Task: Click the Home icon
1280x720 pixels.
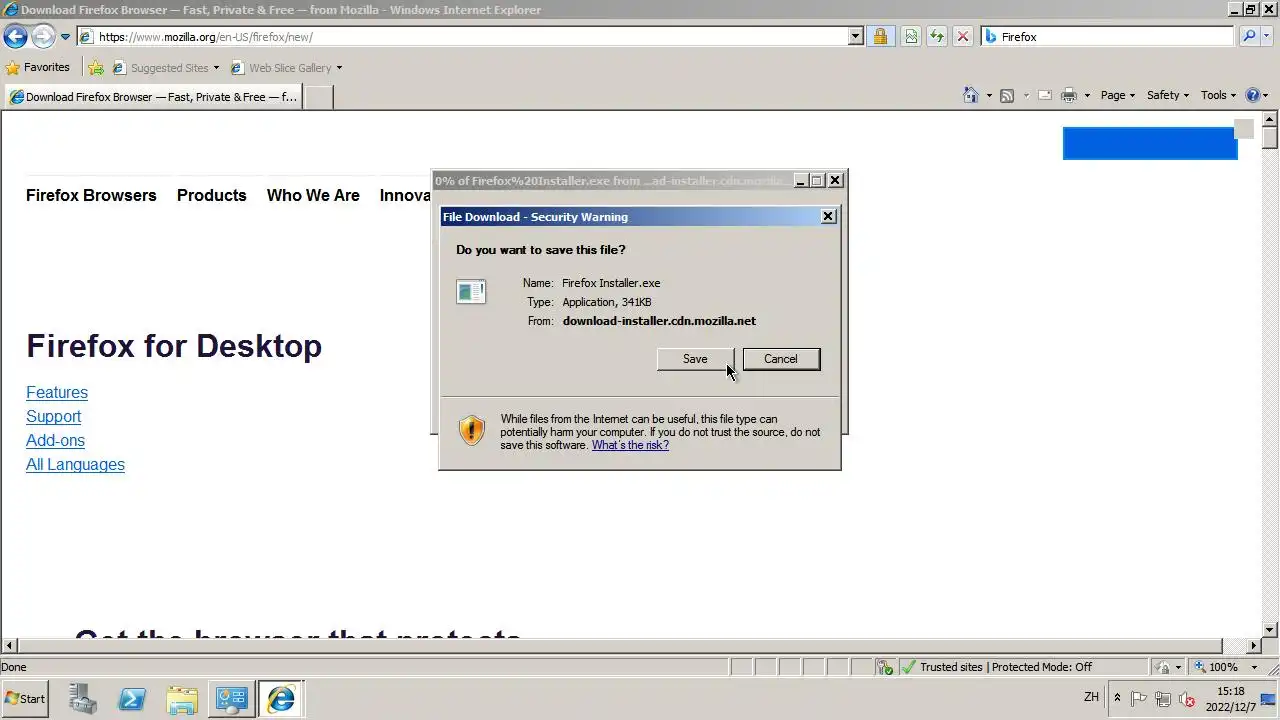Action: click(970, 95)
